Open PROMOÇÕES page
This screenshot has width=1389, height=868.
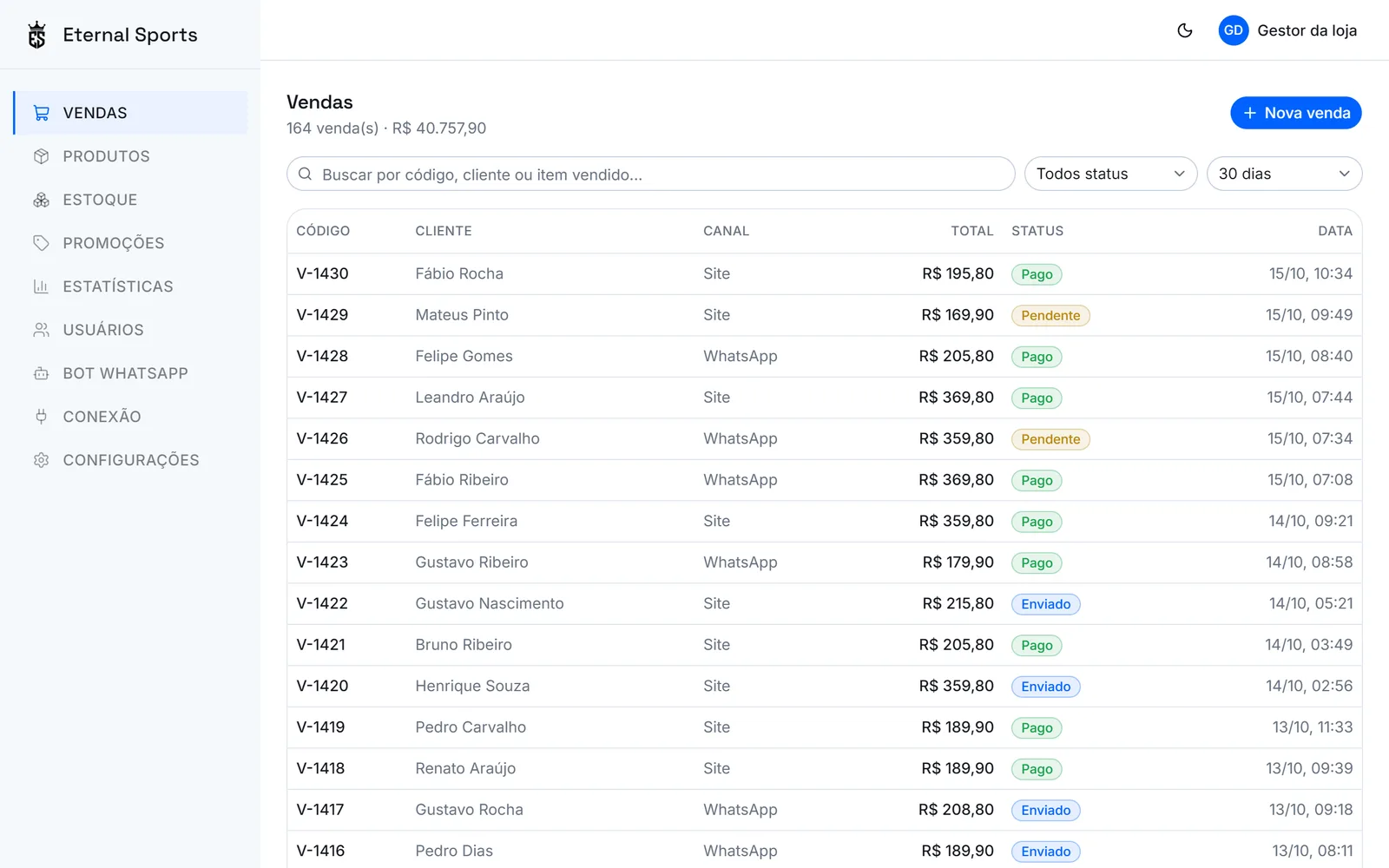click(130, 243)
